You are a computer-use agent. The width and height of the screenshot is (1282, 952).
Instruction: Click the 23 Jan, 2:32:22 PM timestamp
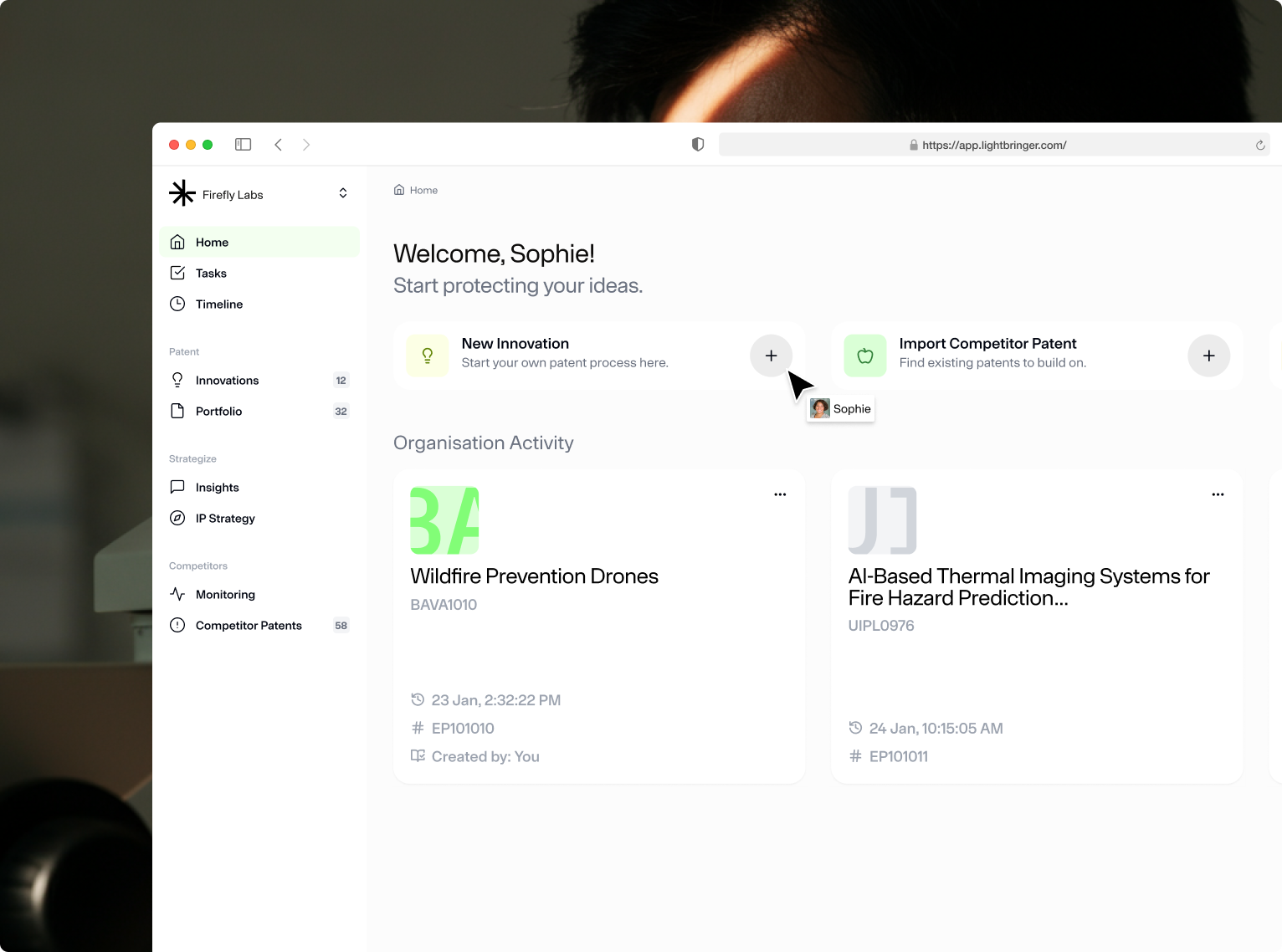click(x=495, y=700)
